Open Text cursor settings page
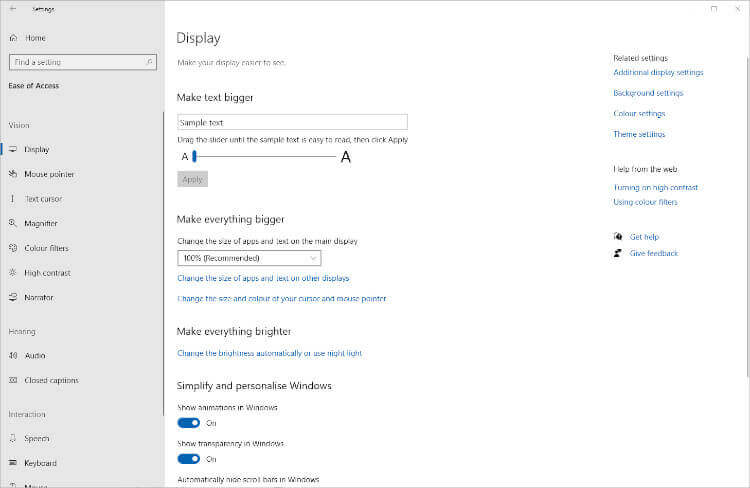The image size is (750, 488). click(45, 199)
